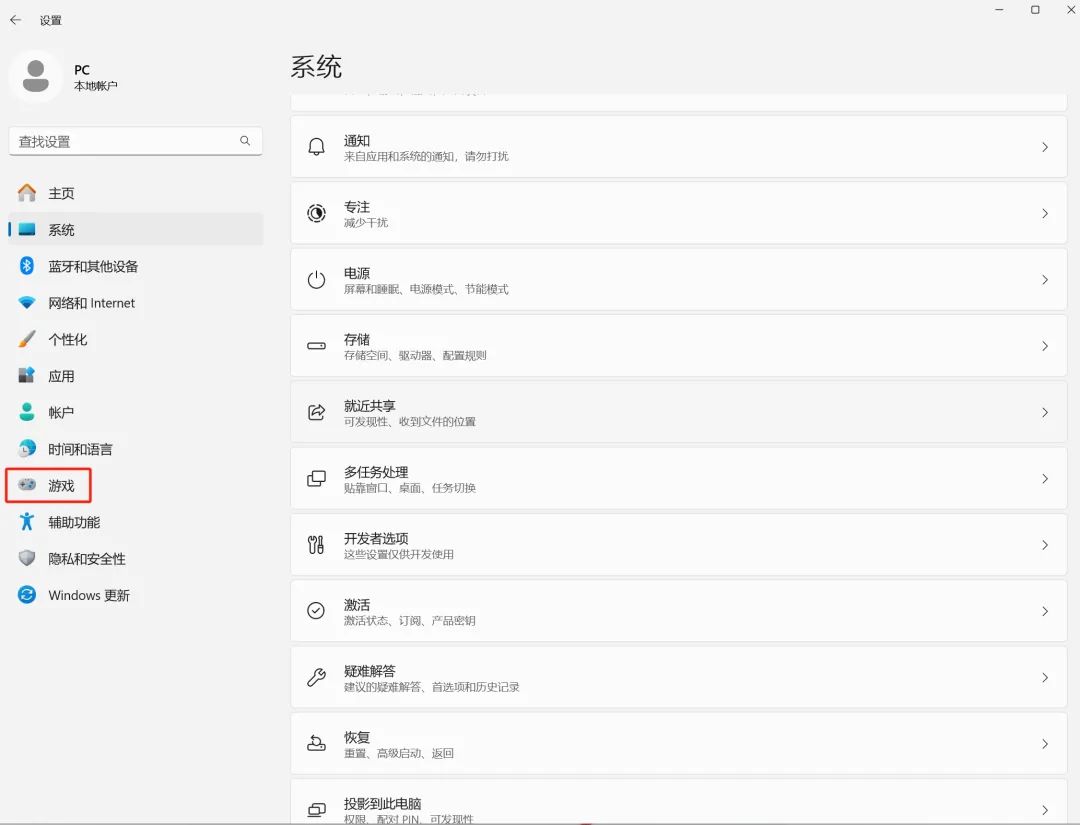Click the 个性化 paintbrush icon
This screenshot has height=825, width=1080.
click(27, 339)
